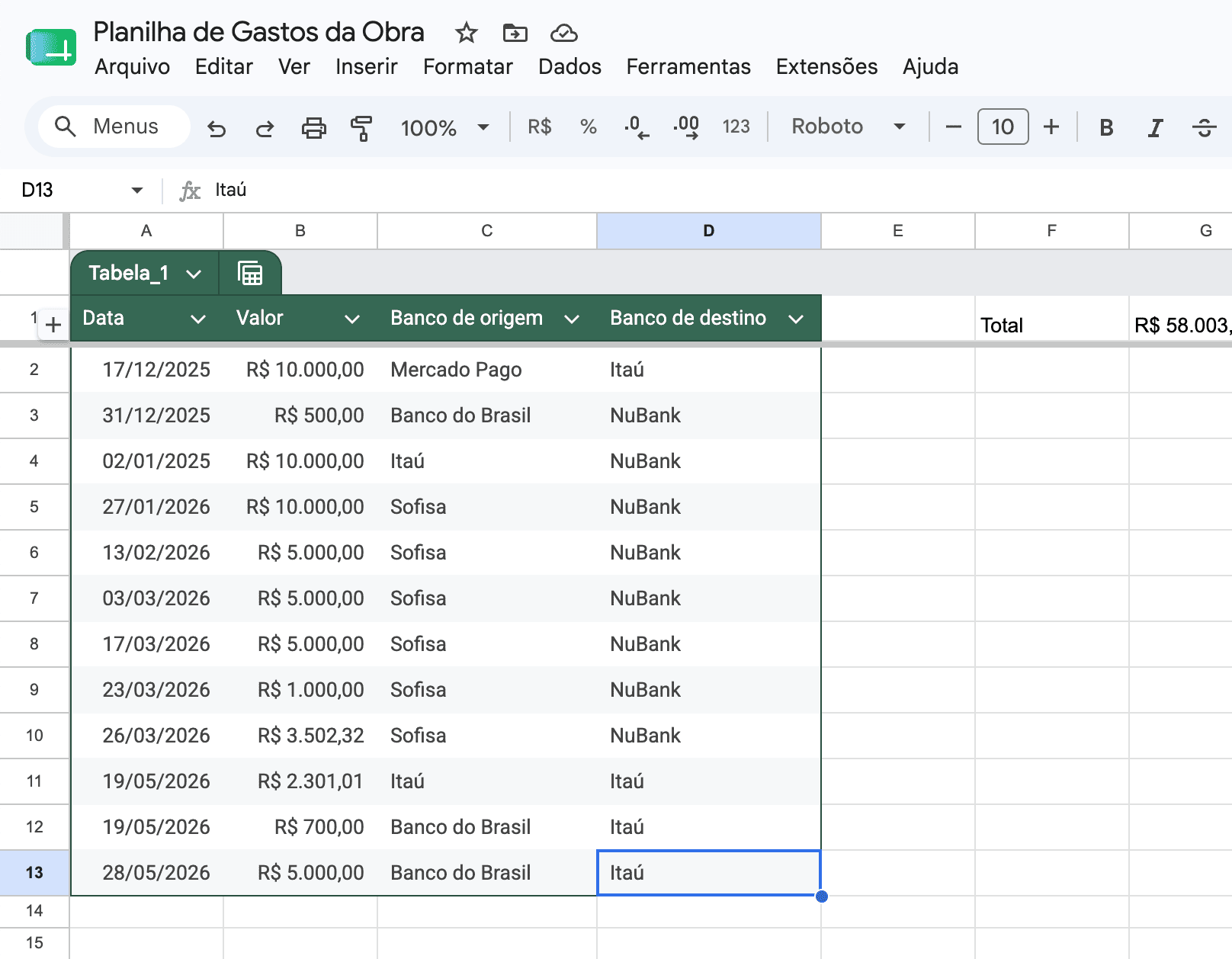
Task: Select the Menus search box
Action: (114, 127)
